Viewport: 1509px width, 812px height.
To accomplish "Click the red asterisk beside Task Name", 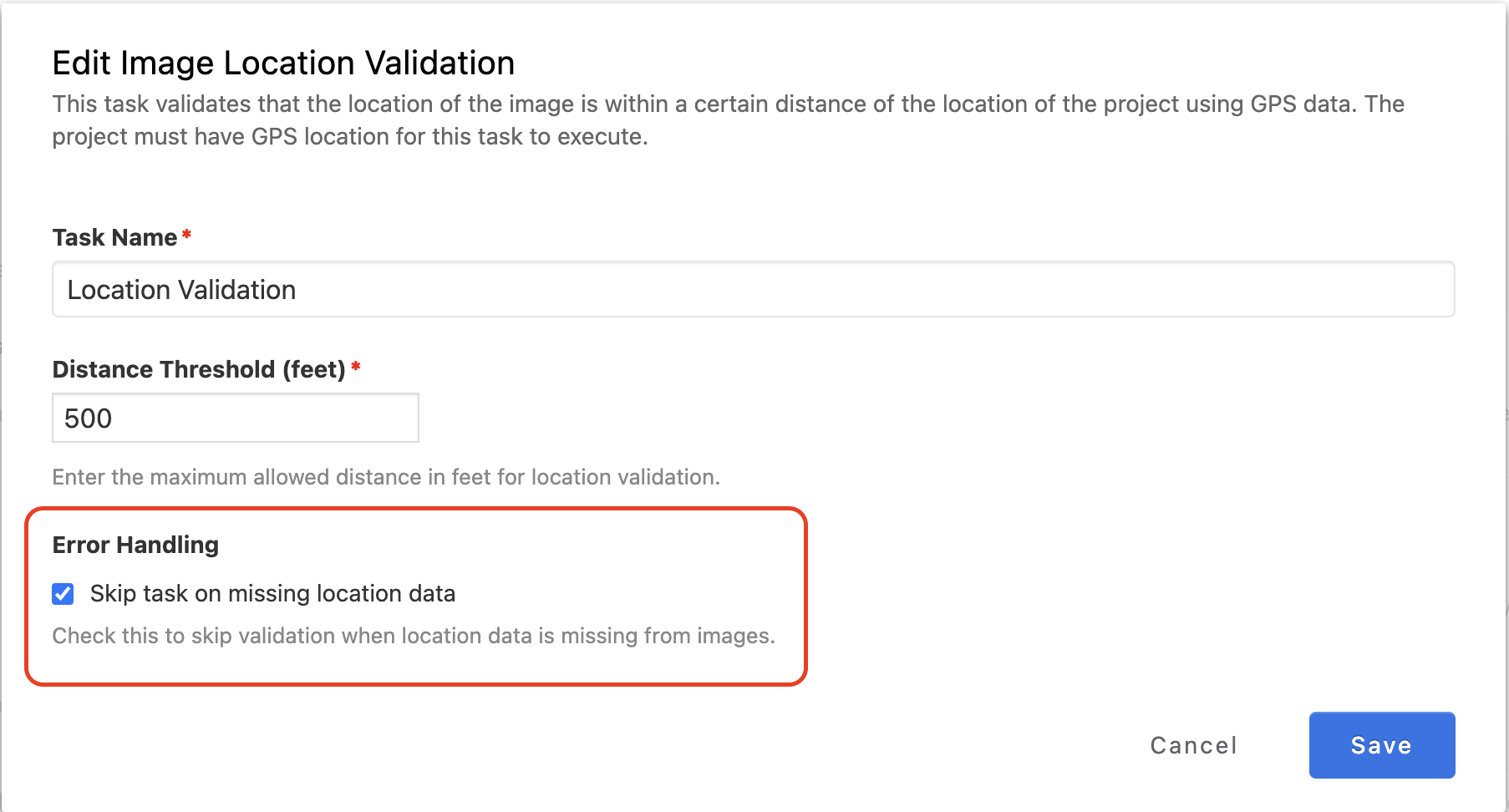I will pos(186,236).
